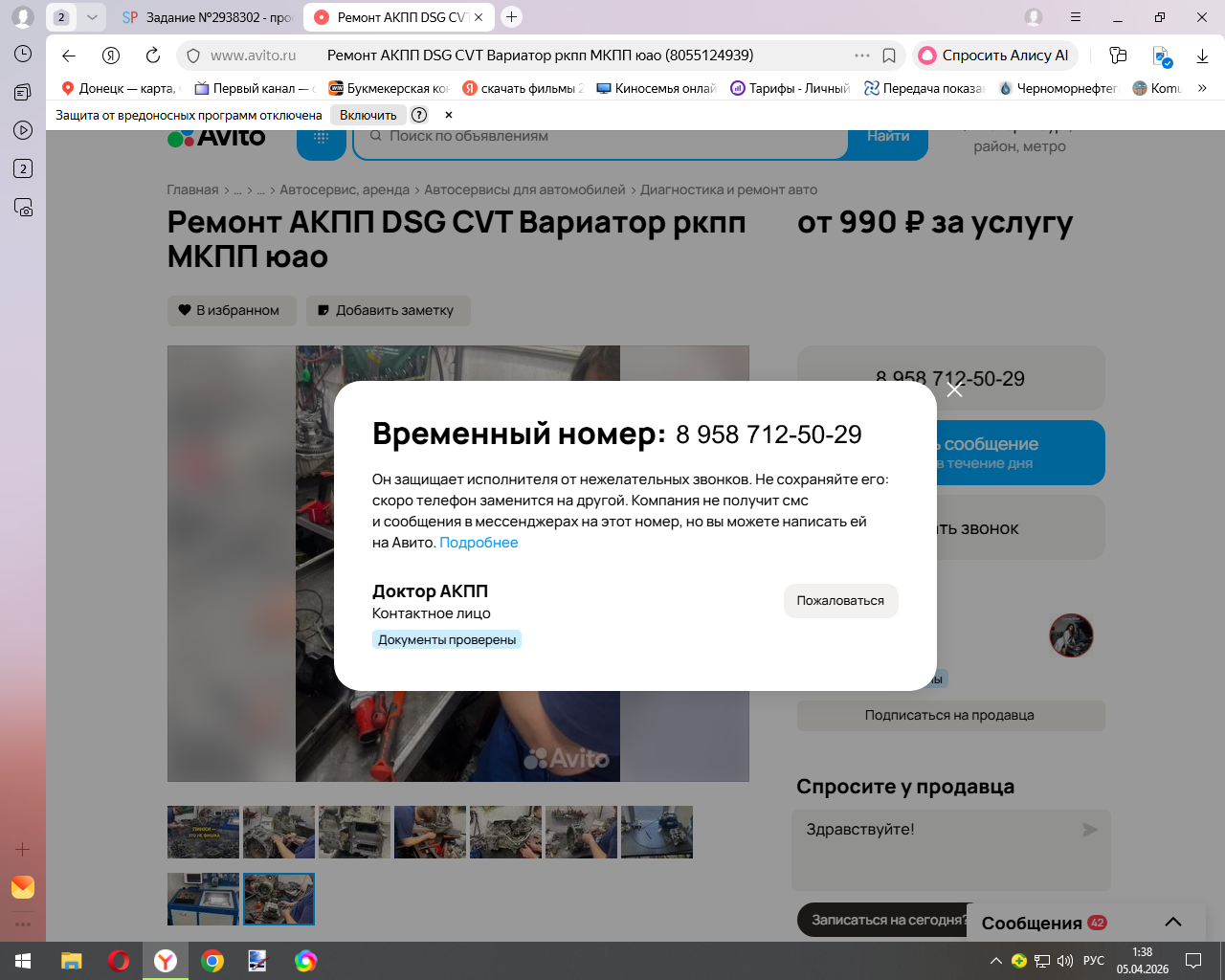Select the highlighted last photo thumbnail
Viewport: 1225px width, 980px height.
(278, 899)
